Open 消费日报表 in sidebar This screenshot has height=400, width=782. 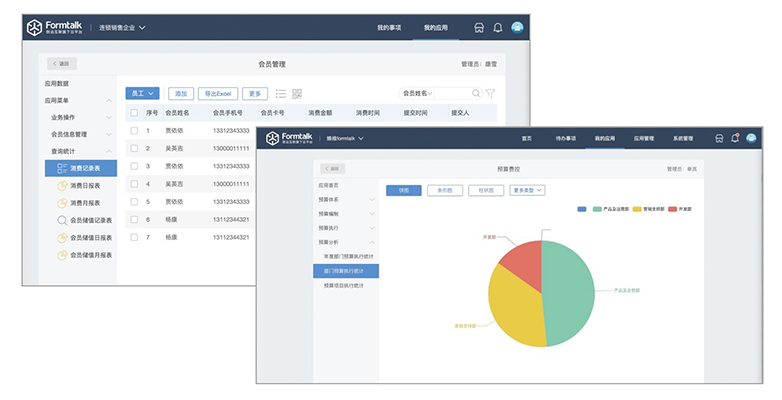pos(90,185)
